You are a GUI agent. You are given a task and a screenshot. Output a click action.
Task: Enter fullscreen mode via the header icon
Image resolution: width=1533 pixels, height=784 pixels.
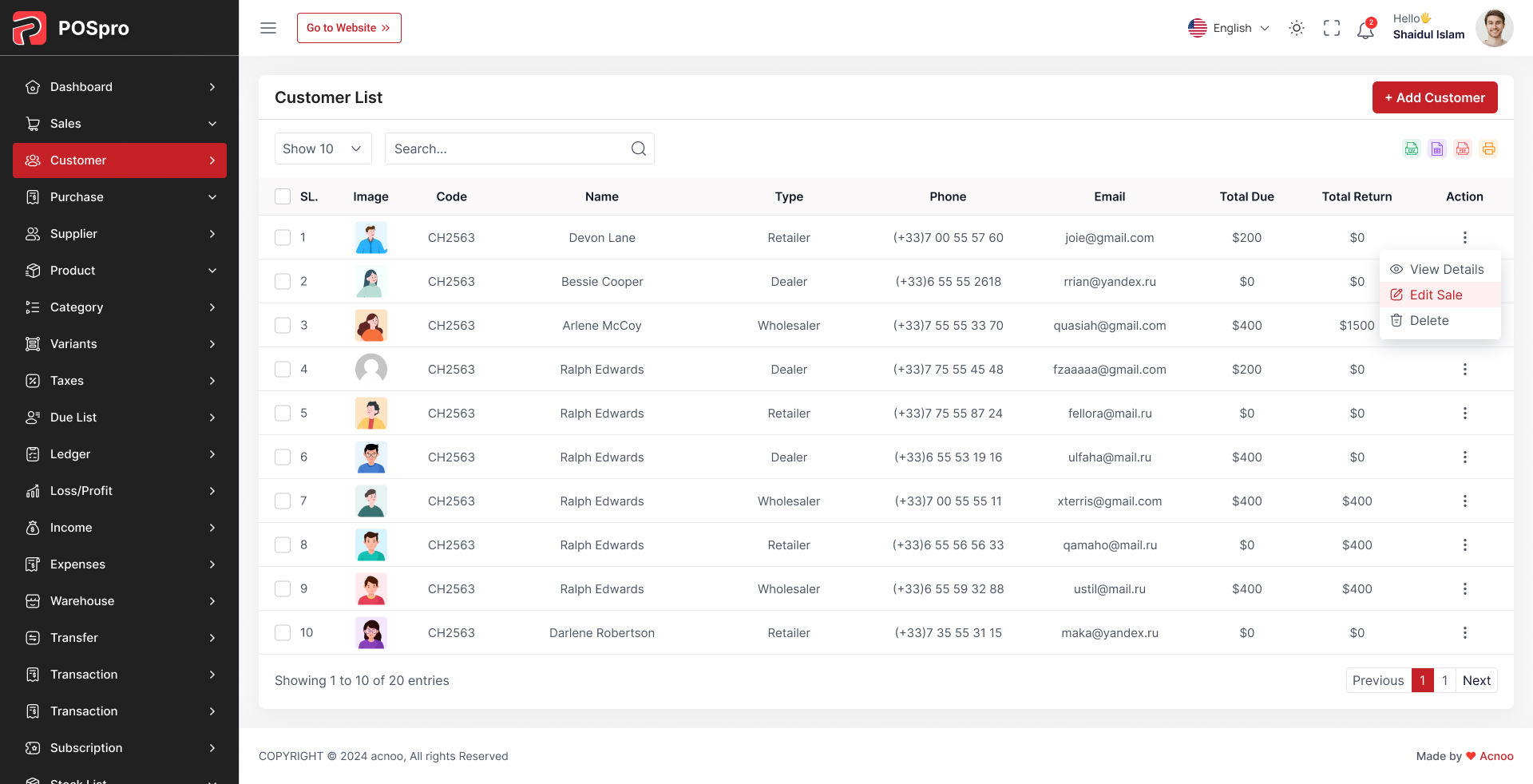pyautogui.click(x=1332, y=28)
